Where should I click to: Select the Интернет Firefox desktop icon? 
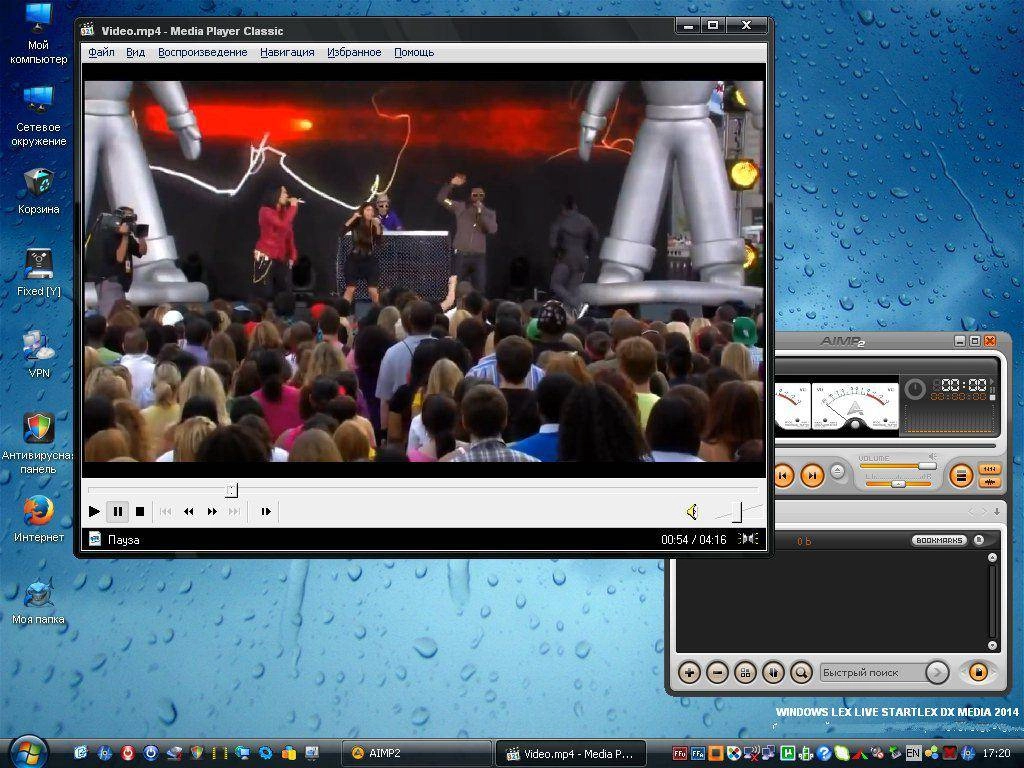coord(39,519)
